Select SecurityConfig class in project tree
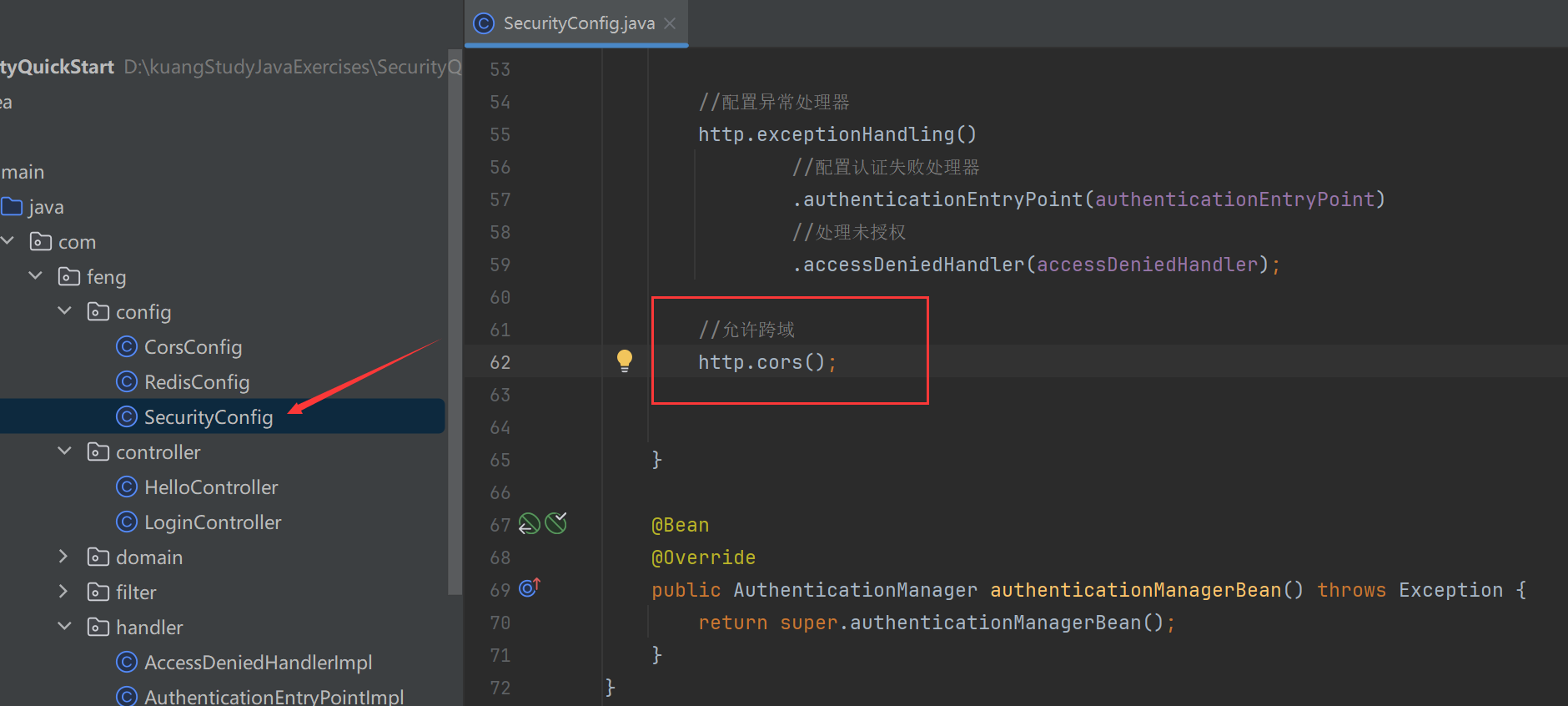Image resolution: width=1568 pixels, height=706 pixels. 209,416
